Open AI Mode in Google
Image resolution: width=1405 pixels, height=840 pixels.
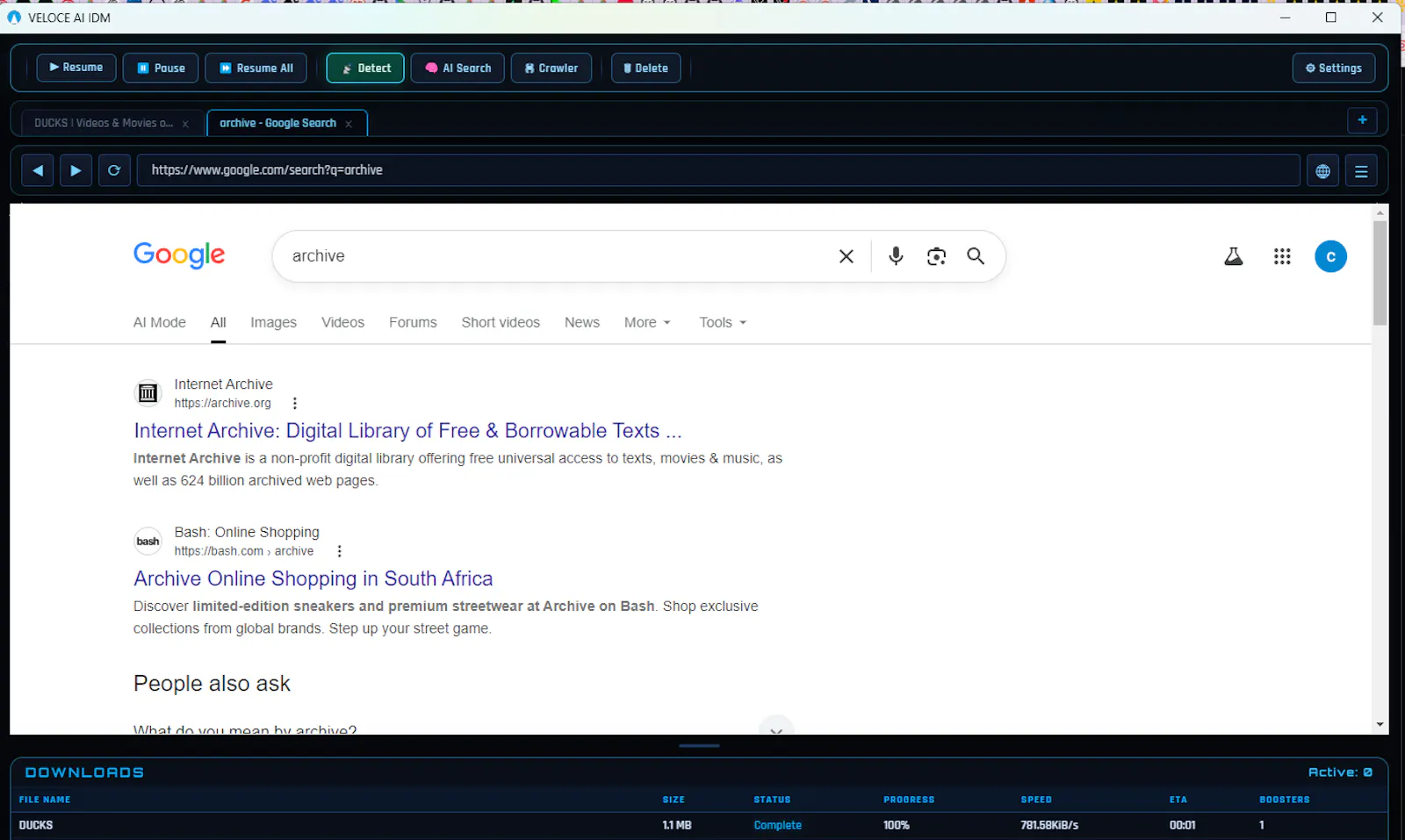click(x=160, y=323)
